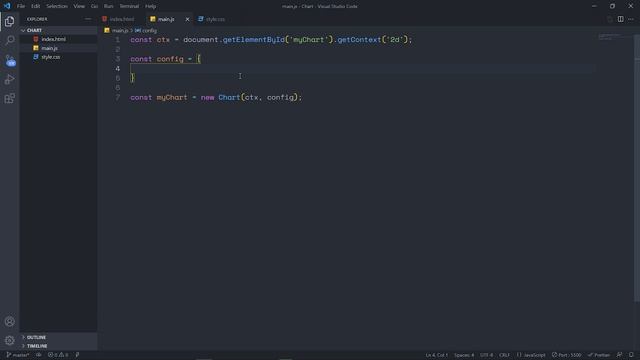Image resolution: width=640 pixels, height=360 pixels.
Task: Open the Run and Debug view
Action: coord(9,79)
